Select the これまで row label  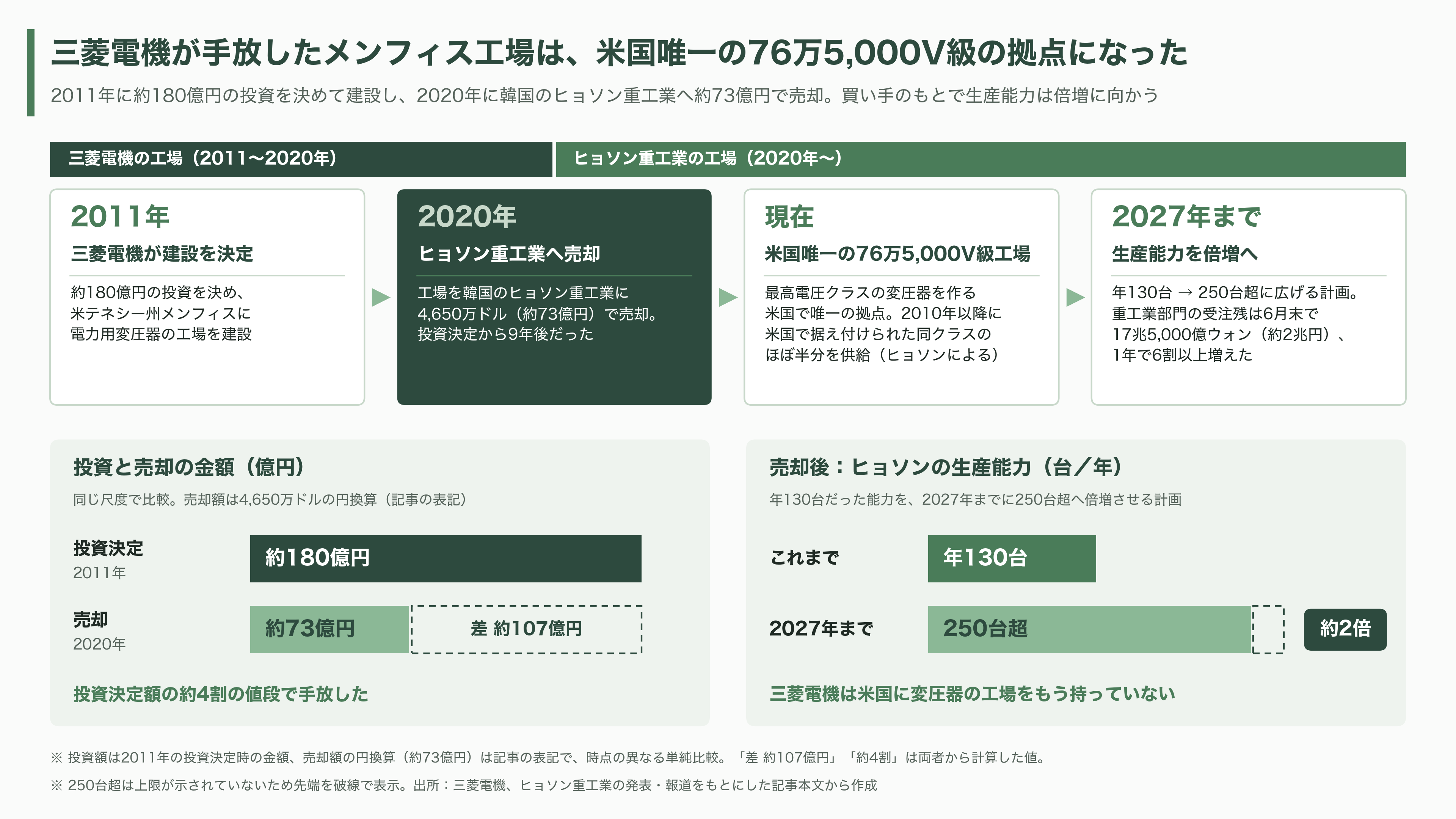[804, 558]
